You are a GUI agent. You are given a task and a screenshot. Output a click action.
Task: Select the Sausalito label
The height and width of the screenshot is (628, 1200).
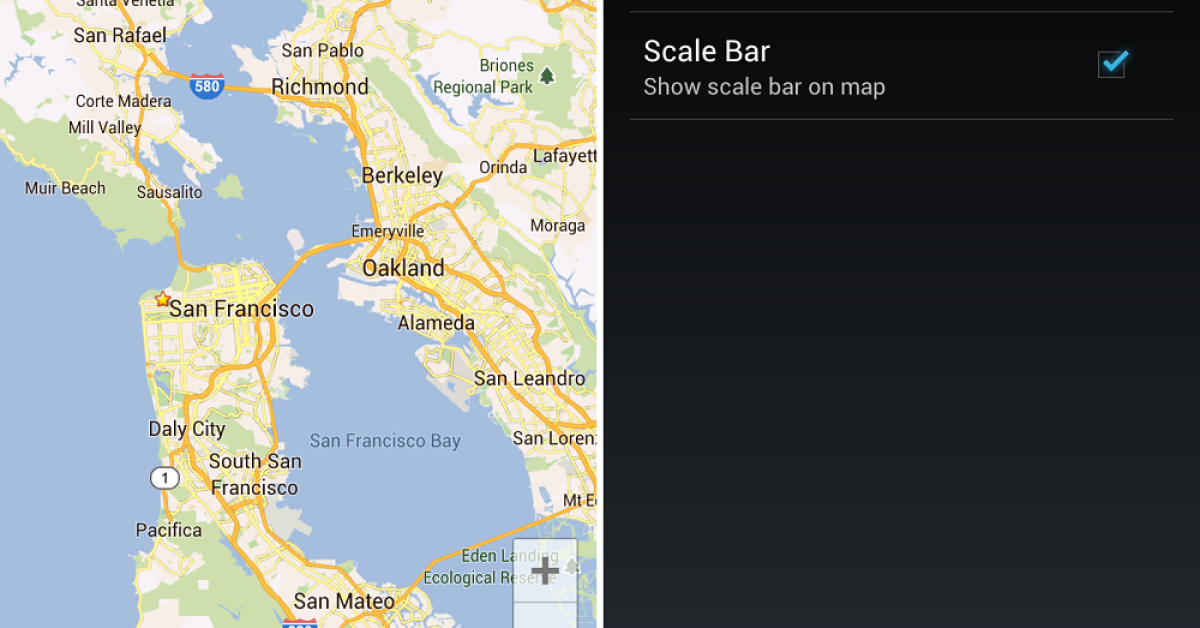pyautogui.click(x=169, y=192)
